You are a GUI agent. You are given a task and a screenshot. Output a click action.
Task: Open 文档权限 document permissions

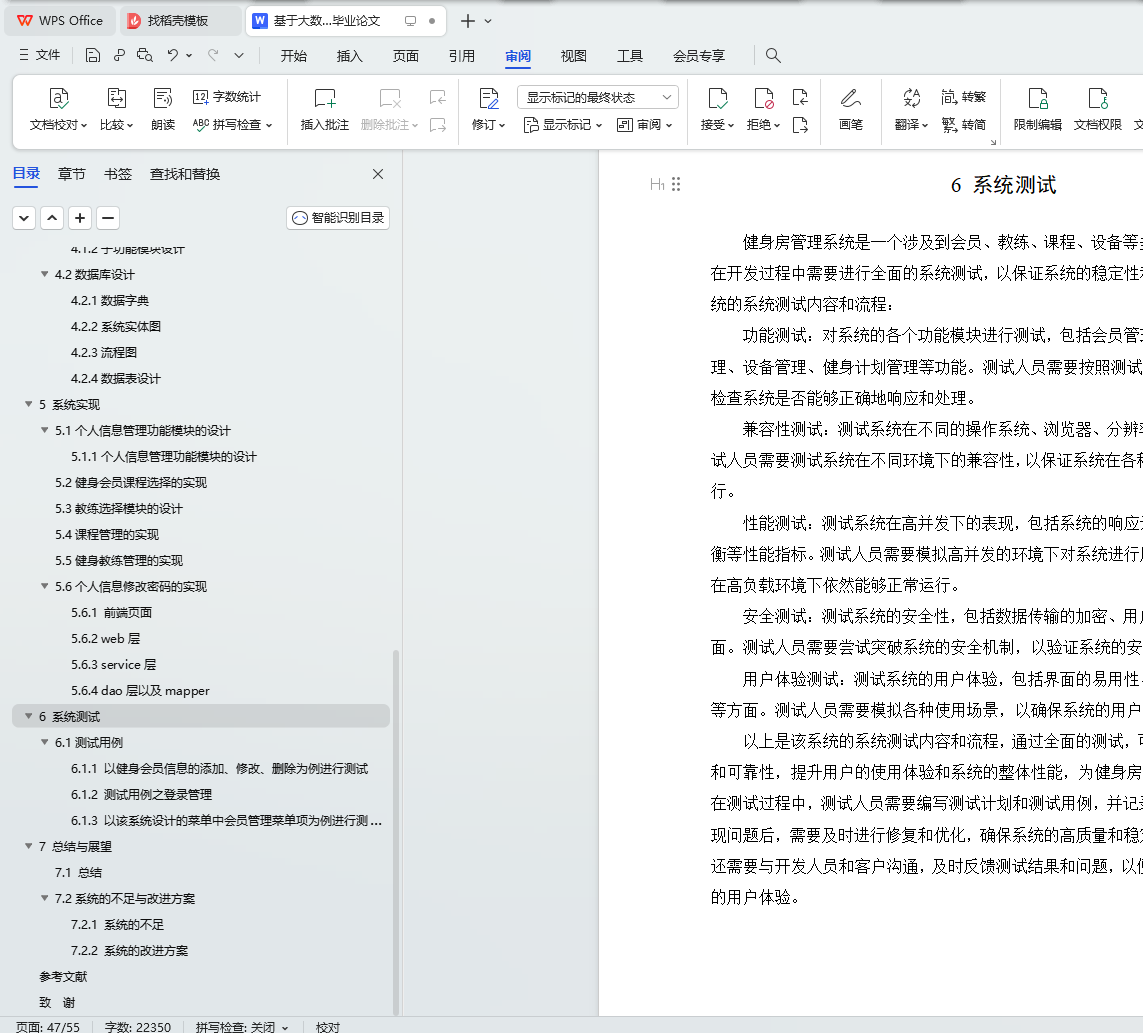(x=1097, y=109)
